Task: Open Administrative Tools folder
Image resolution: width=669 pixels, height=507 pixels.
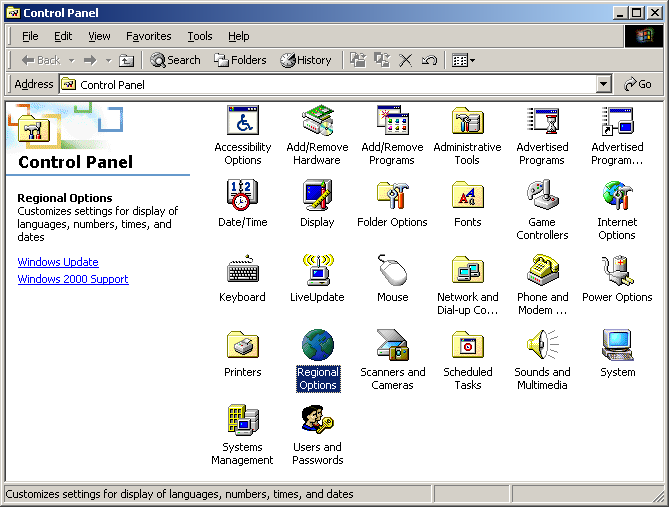Action: pos(468,121)
